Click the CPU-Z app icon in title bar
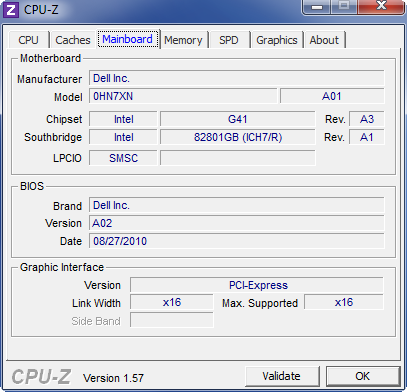The height and width of the screenshot is (392, 407). [x=10, y=10]
